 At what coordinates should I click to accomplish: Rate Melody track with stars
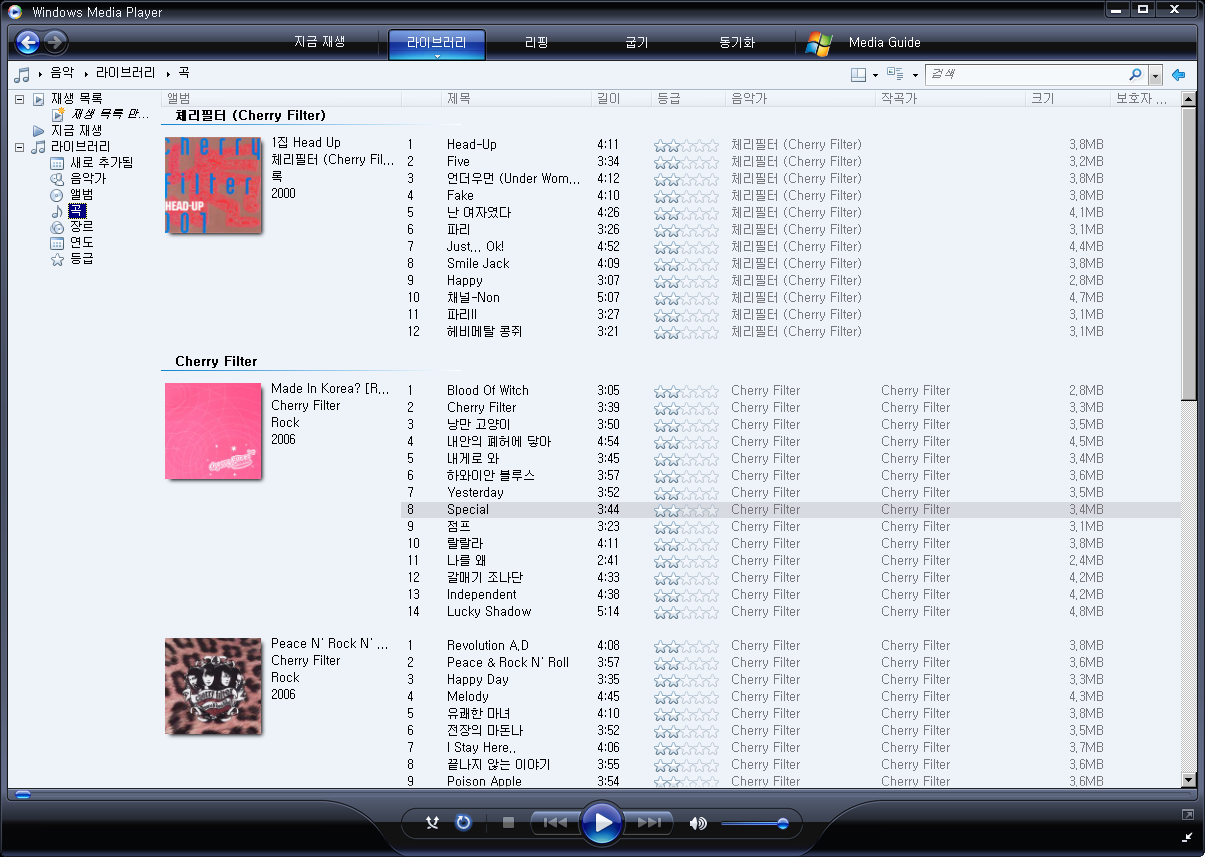tap(686, 697)
